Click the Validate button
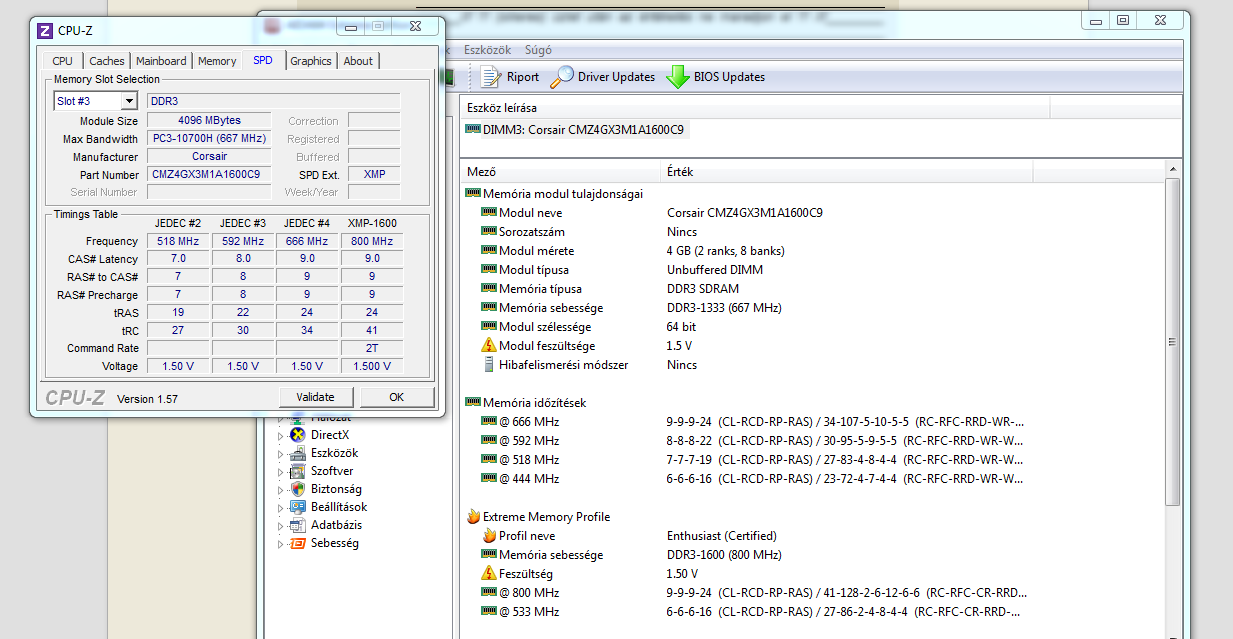Image resolution: width=1233 pixels, height=639 pixels. click(x=316, y=397)
